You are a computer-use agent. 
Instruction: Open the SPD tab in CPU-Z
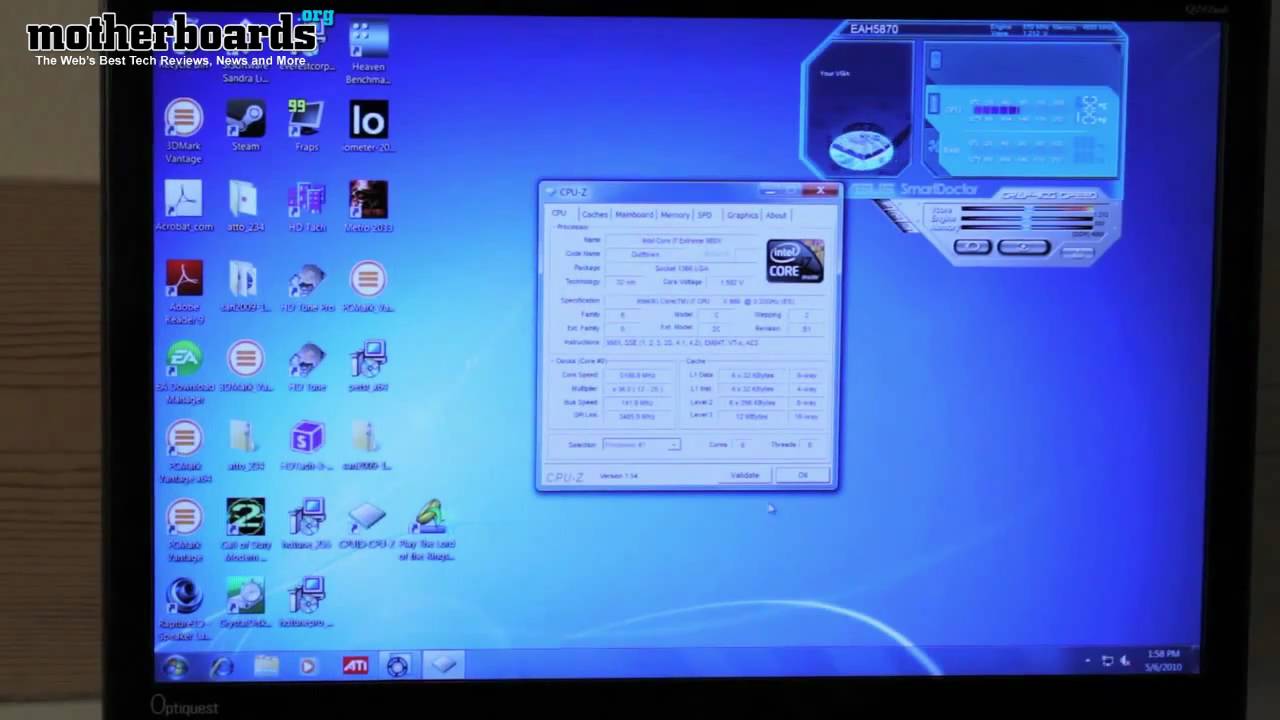(x=705, y=214)
